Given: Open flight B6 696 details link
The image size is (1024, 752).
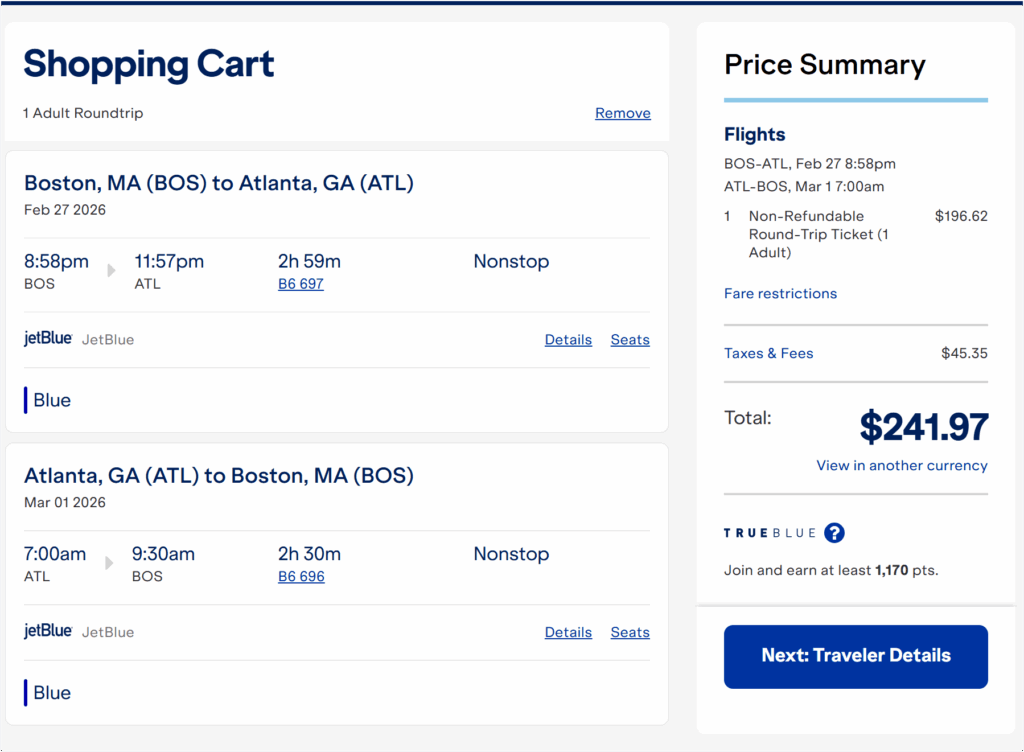Looking at the screenshot, I should [x=301, y=576].
